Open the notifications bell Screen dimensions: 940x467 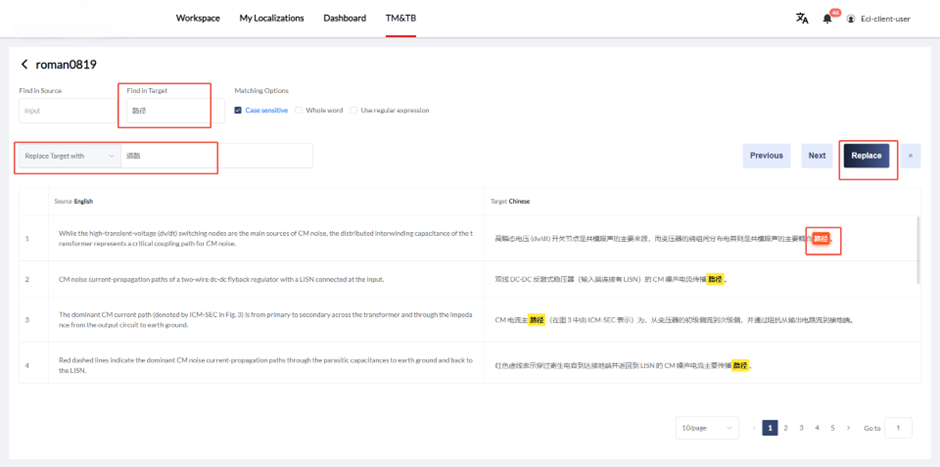[x=827, y=18]
